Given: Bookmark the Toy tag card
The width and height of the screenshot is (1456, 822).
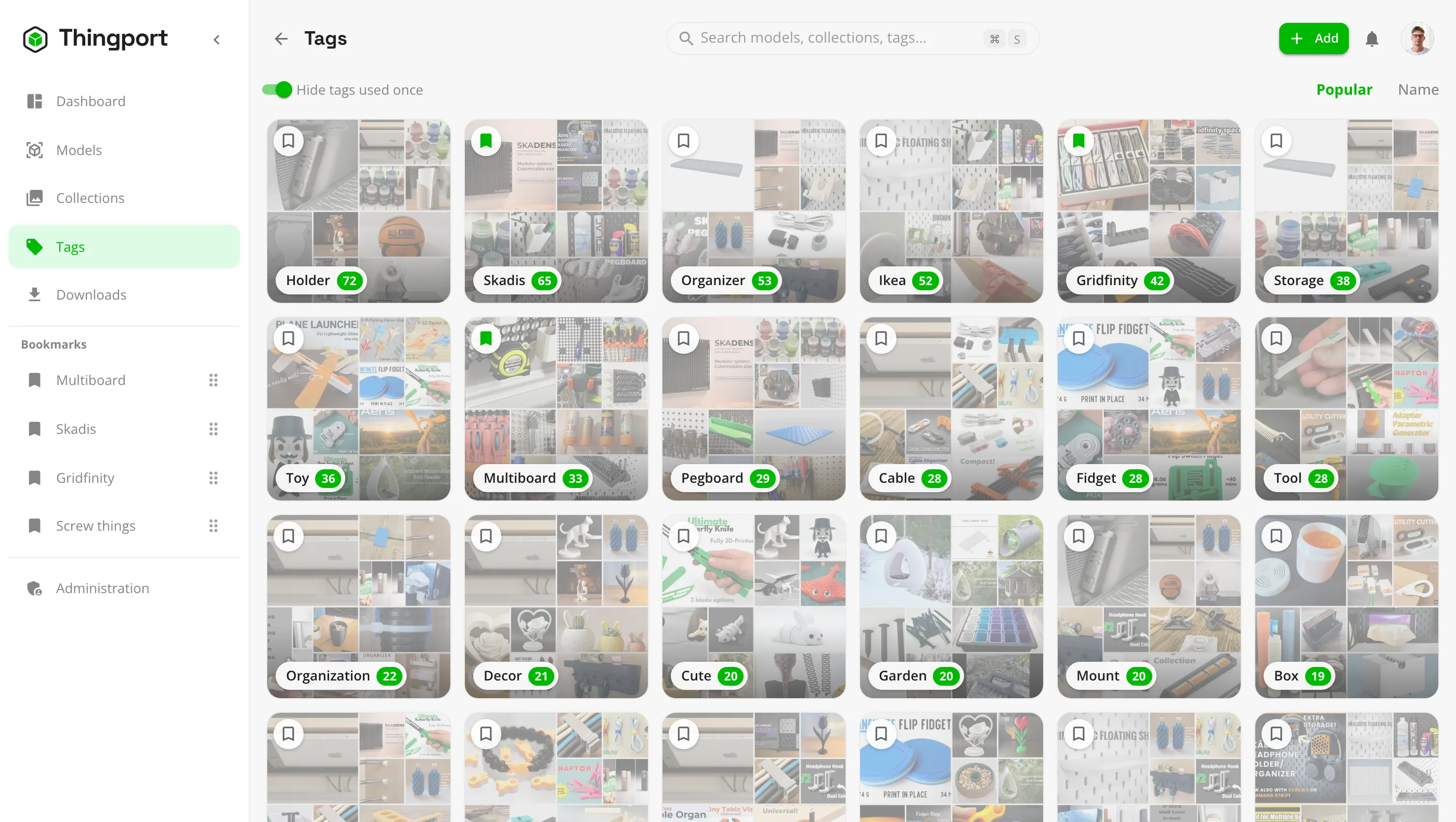Looking at the screenshot, I should click(288, 339).
